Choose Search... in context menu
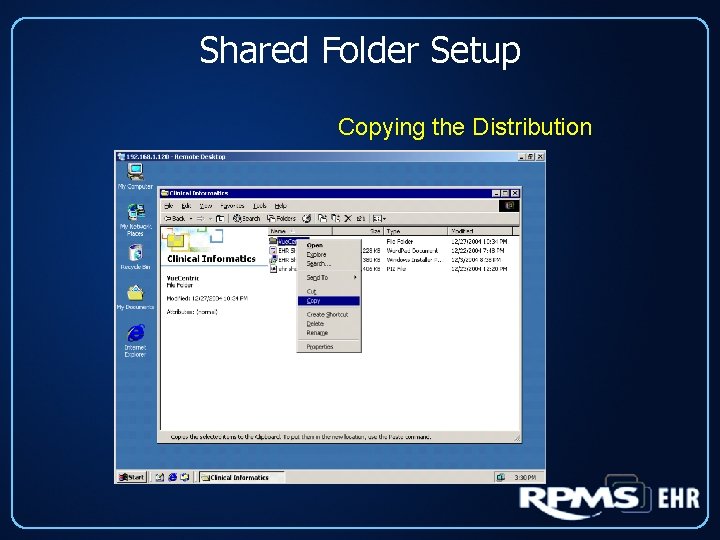This screenshot has height=540, width=720. (329, 264)
